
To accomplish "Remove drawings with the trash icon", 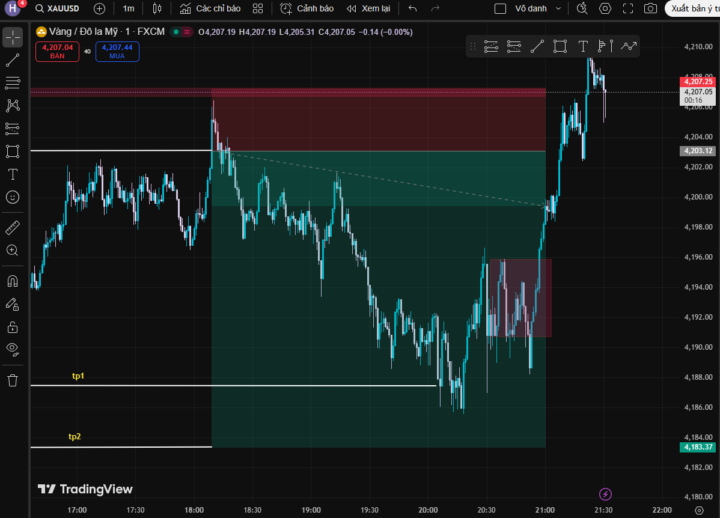I will pyautogui.click(x=13, y=380).
